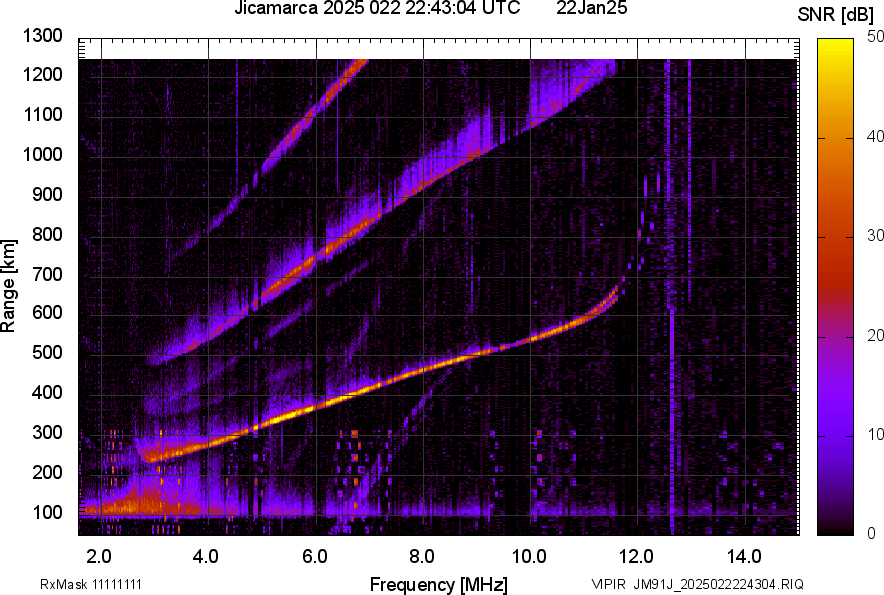Click the VIPIR RIQ filename label

pyautogui.click(x=697, y=584)
